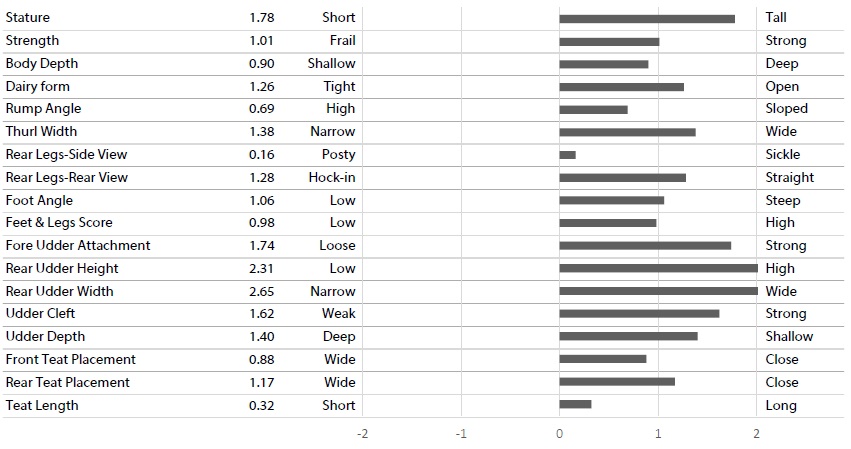
Task: Select the Rear Udder Width bar
Action: click(658, 291)
